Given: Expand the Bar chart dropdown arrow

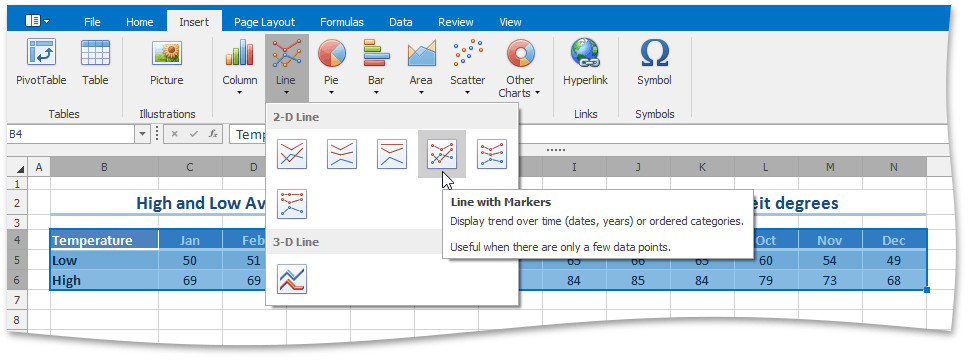Looking at the screenshot, I should pyautogui.click(x=376, y=93).
